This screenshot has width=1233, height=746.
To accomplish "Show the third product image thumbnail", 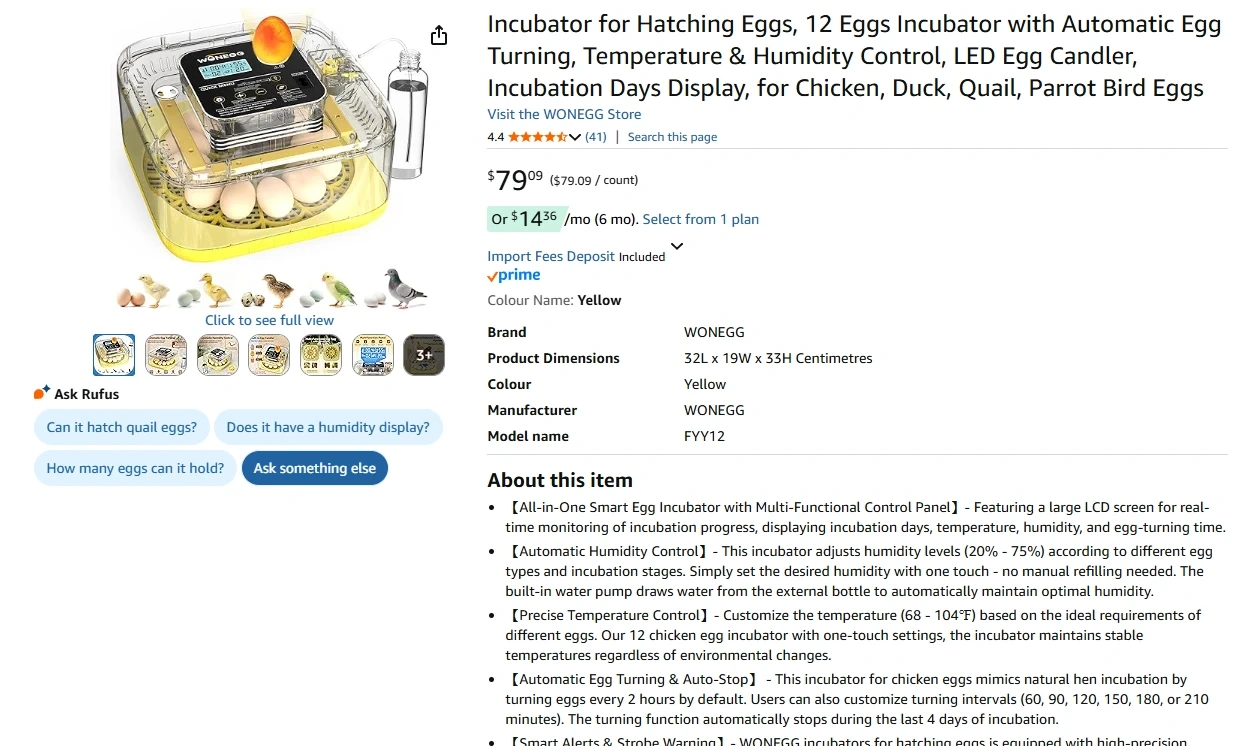I will click(x=217, y=355).
